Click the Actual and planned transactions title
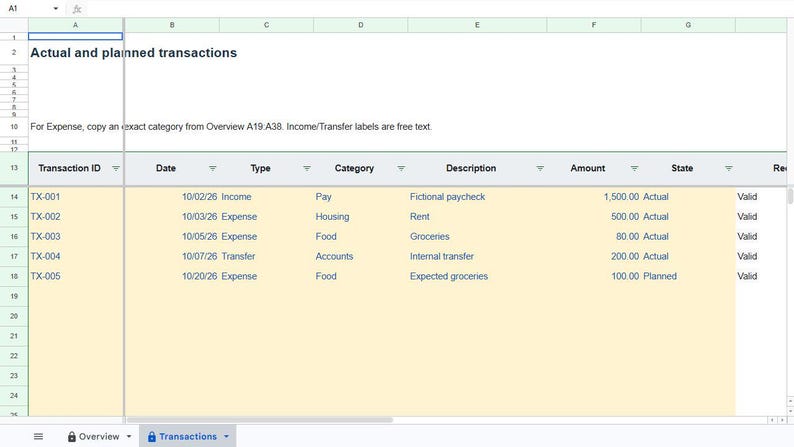This screenshot has height=447, width=794. (134, 53)
